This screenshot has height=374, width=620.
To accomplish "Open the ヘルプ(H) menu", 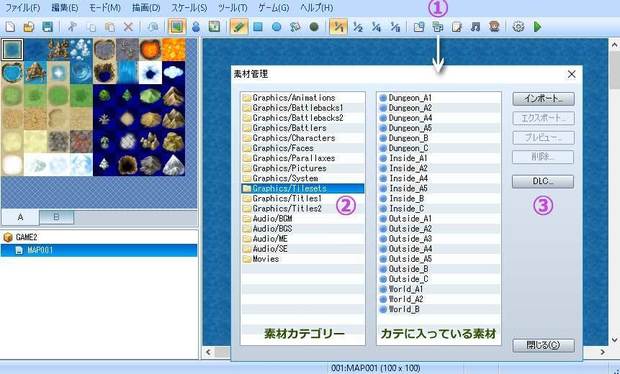I will tap(316, 8).
